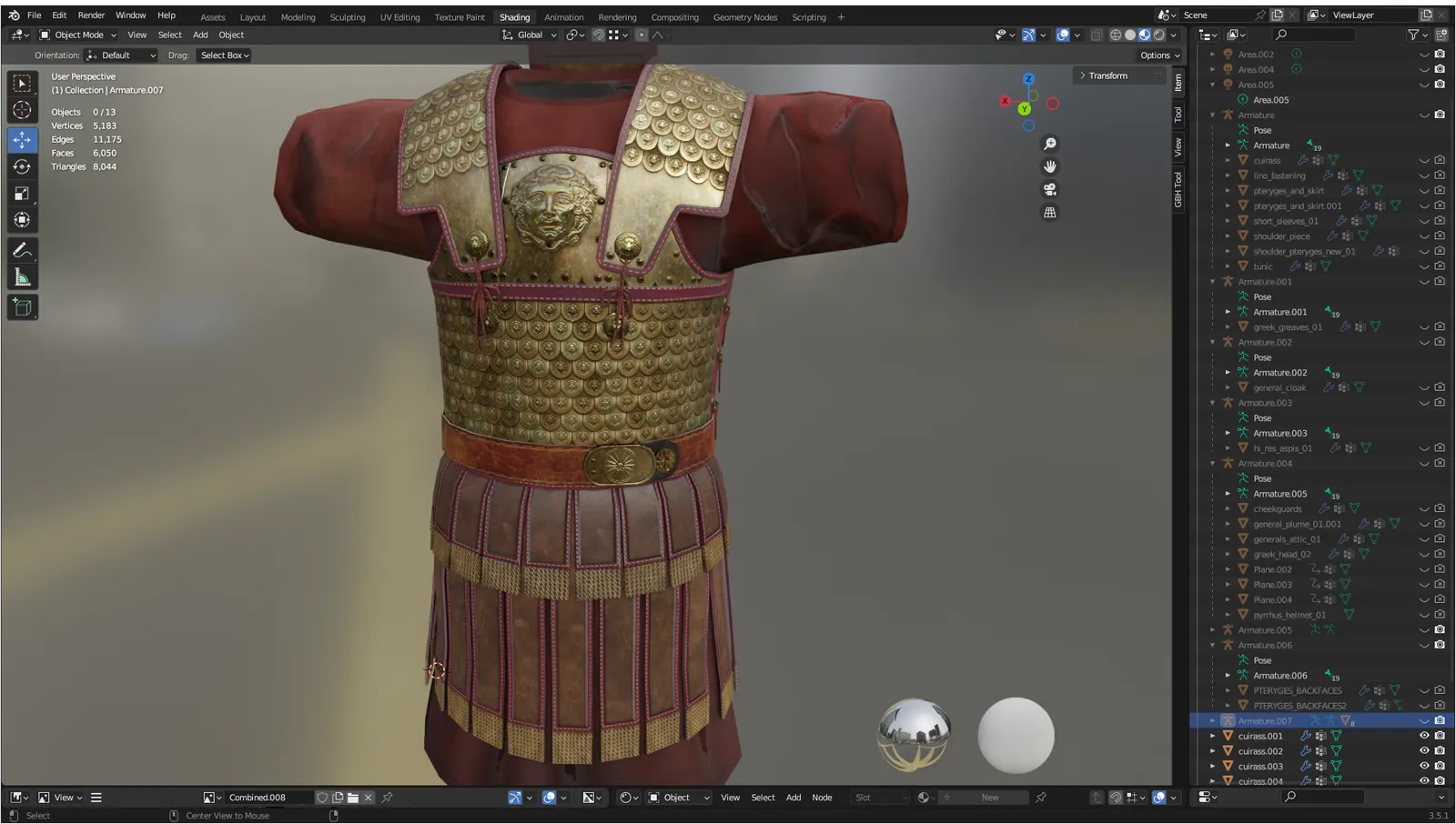
Task: Activate the Move tool
Action: [x=22, y=140]
